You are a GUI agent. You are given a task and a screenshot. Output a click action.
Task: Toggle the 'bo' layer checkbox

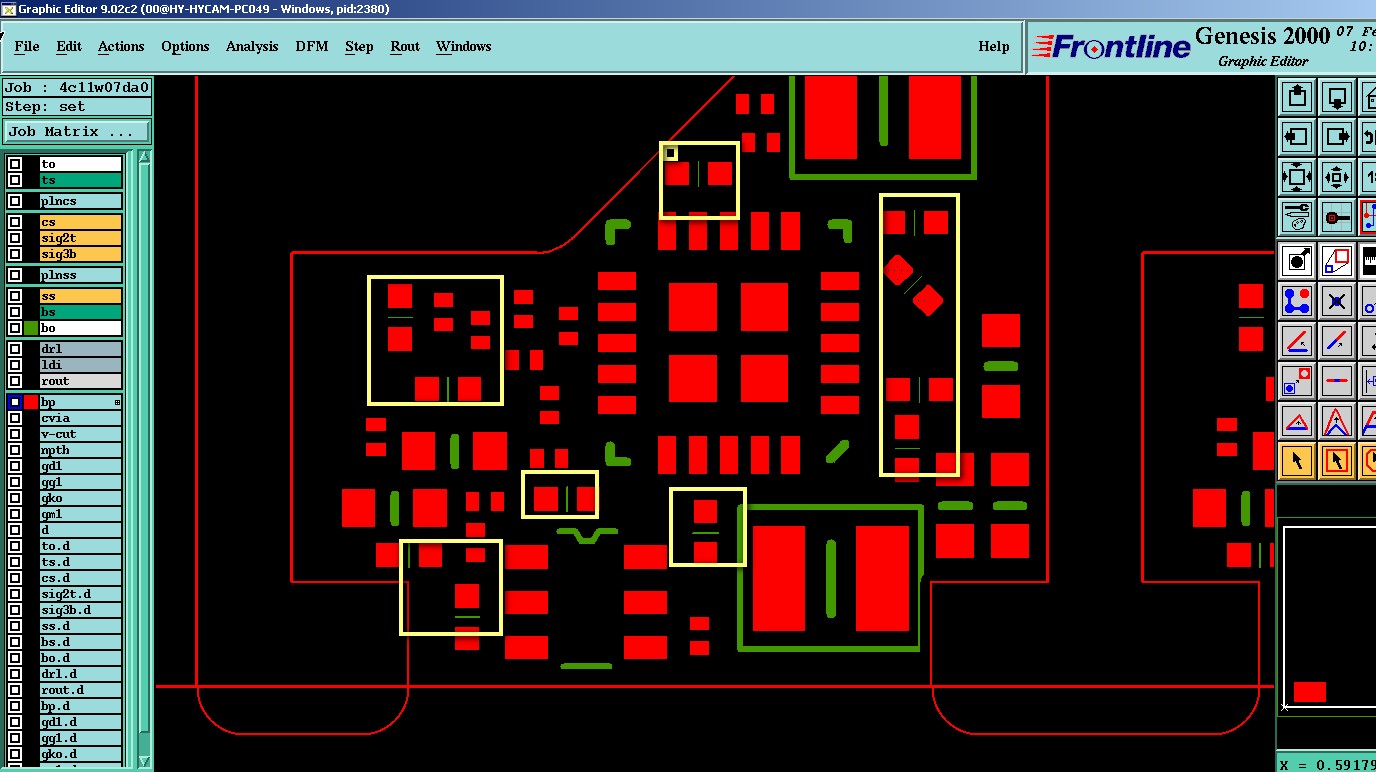pyautogui.click(x=15, y=328)
